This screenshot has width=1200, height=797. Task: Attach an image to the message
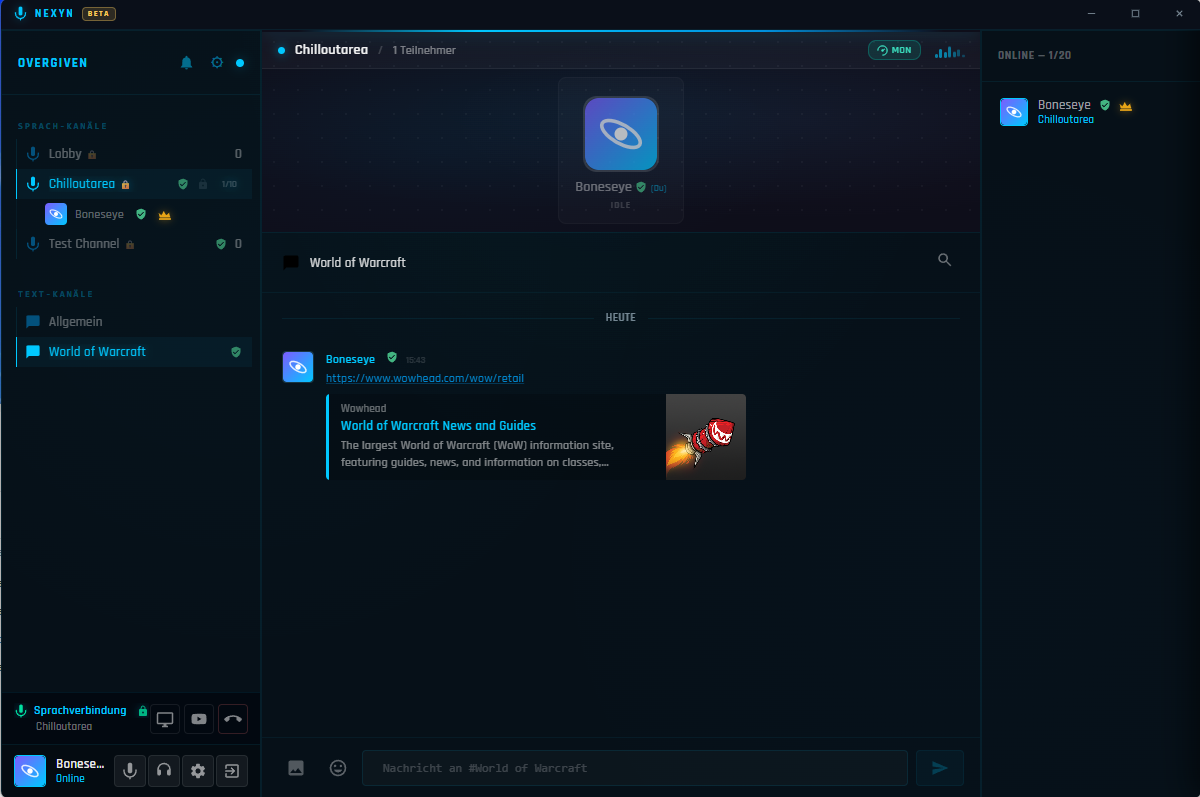pos(296,768)
